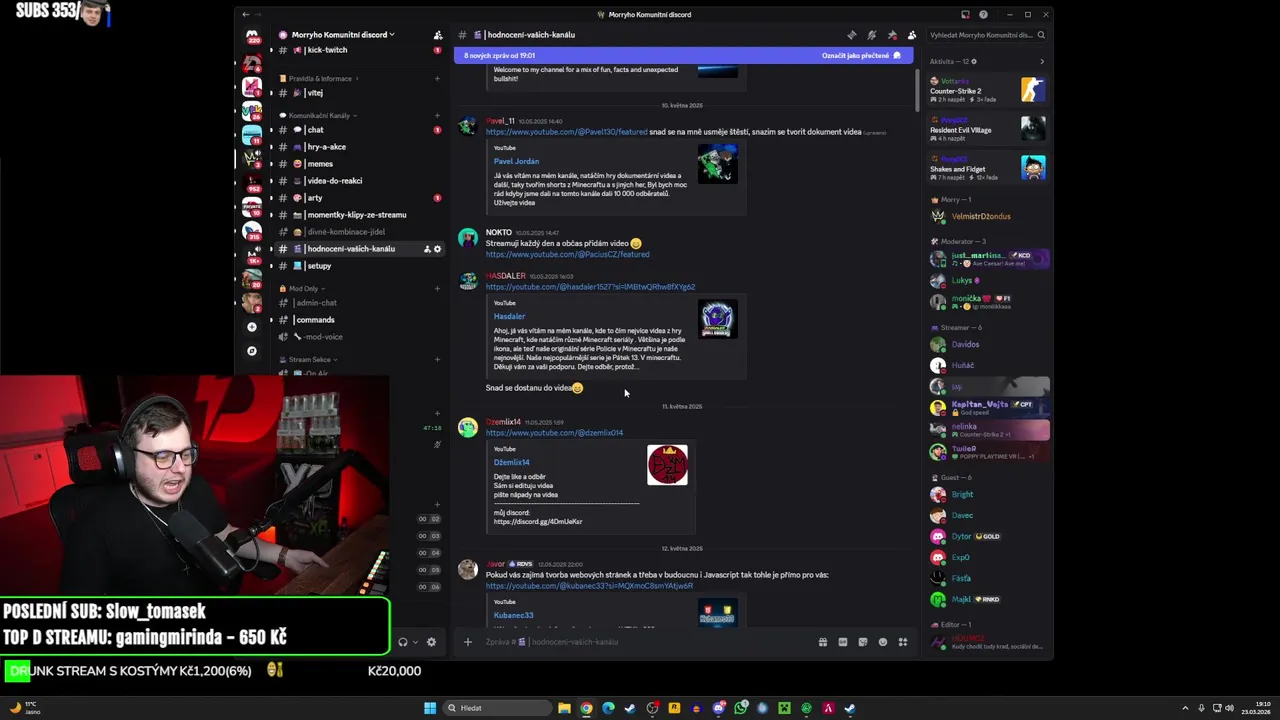Screen dimensions: 1280x720
Task: Click Hasdaler embed channel thumbnail
Action: tap(717, 319)
